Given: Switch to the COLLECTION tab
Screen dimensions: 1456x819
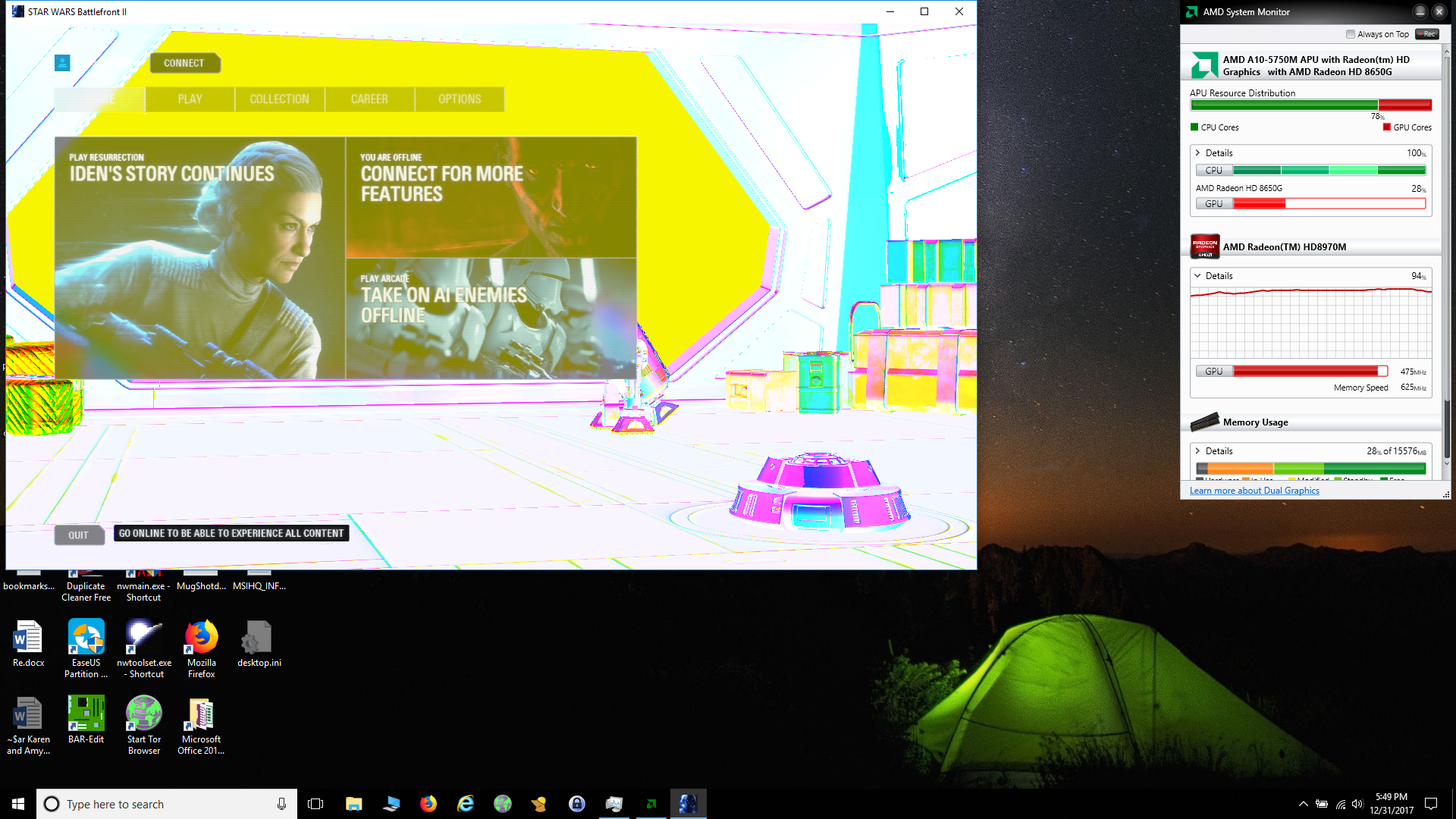Looking at the screenshot, I should [279, 99].
